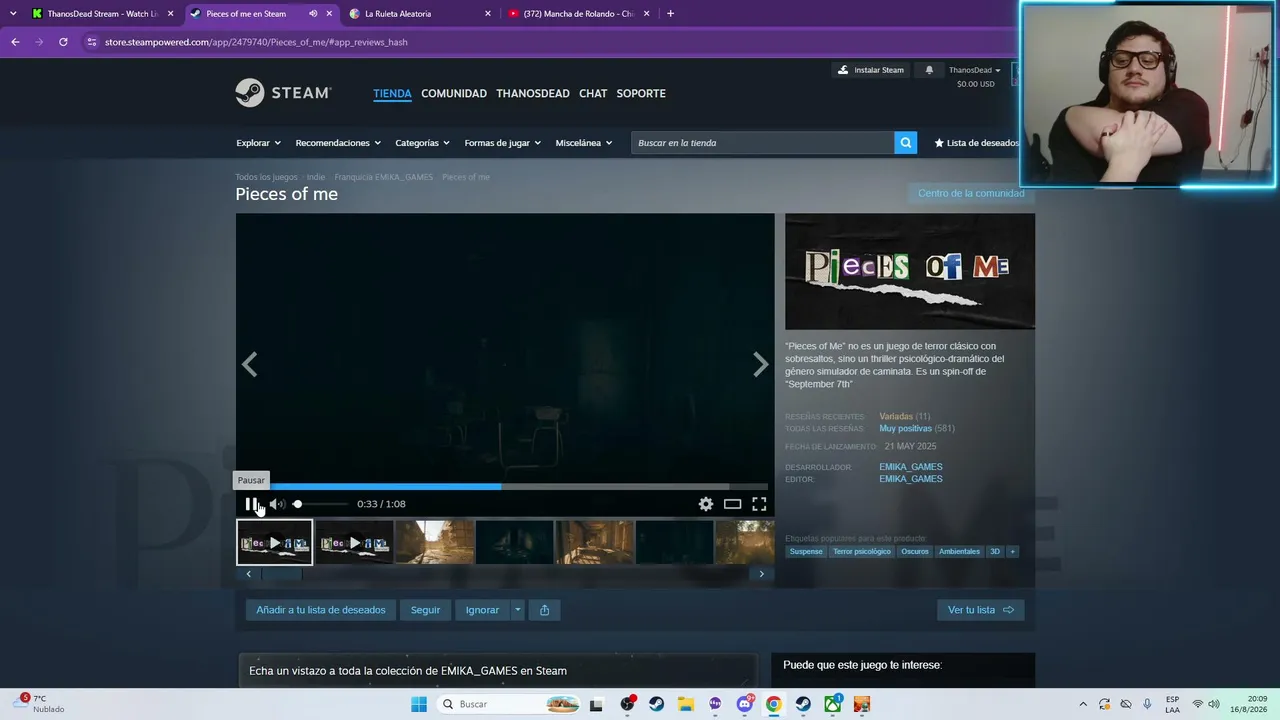Viewport: 1280px width, 720px height.
Task: View site information icon in address bar
Action: (92, 42)
